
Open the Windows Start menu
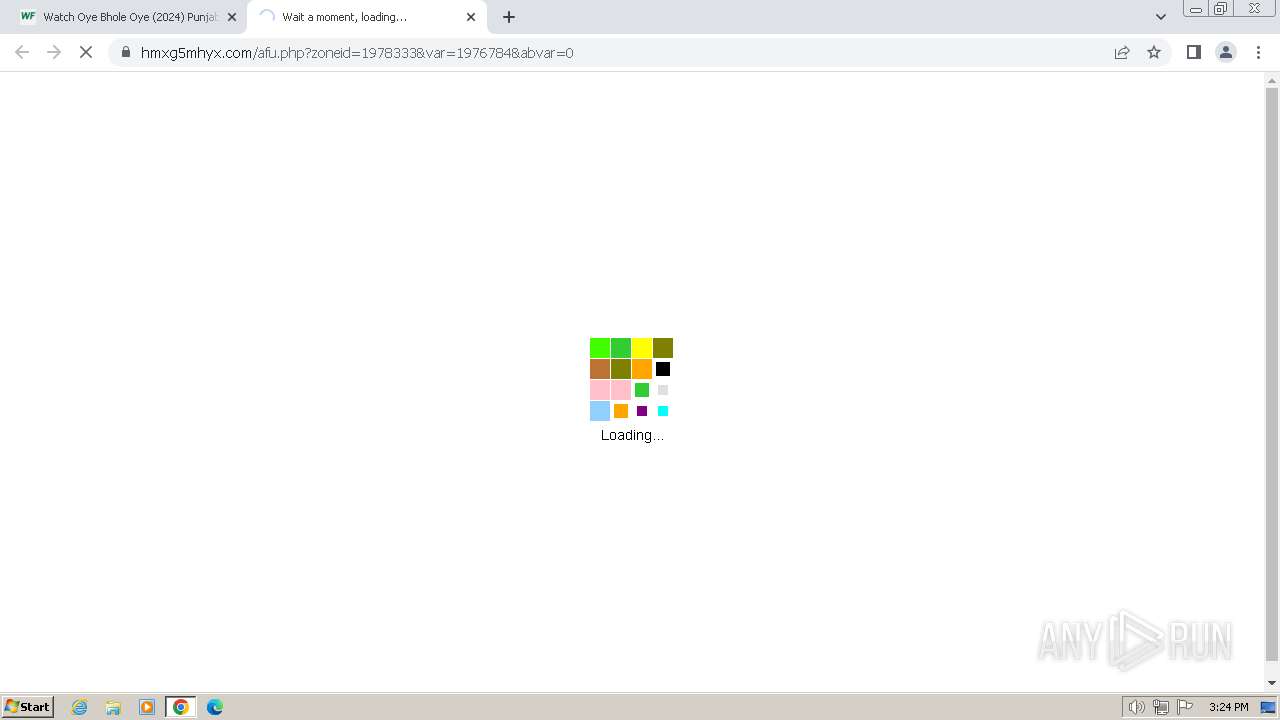tap(28, 707)
